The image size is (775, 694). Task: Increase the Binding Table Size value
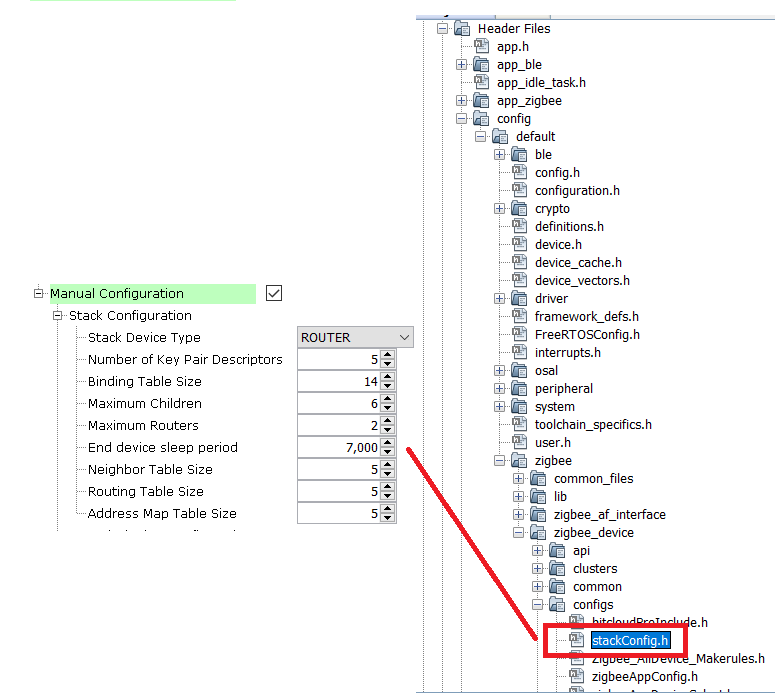(x=388, y=377)
